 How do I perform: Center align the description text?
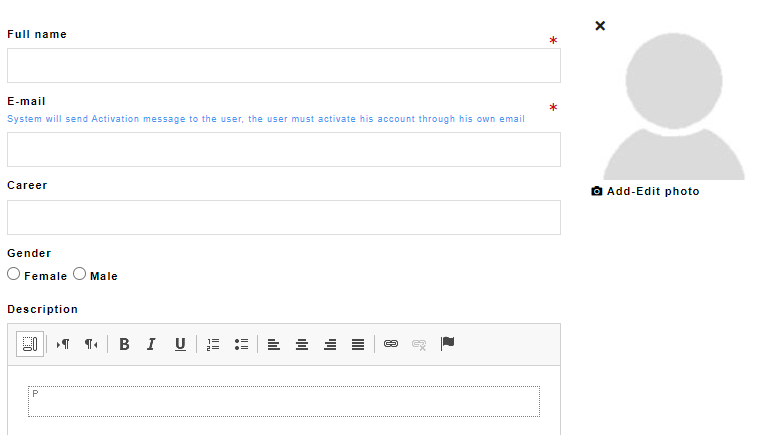coord(302,344)
